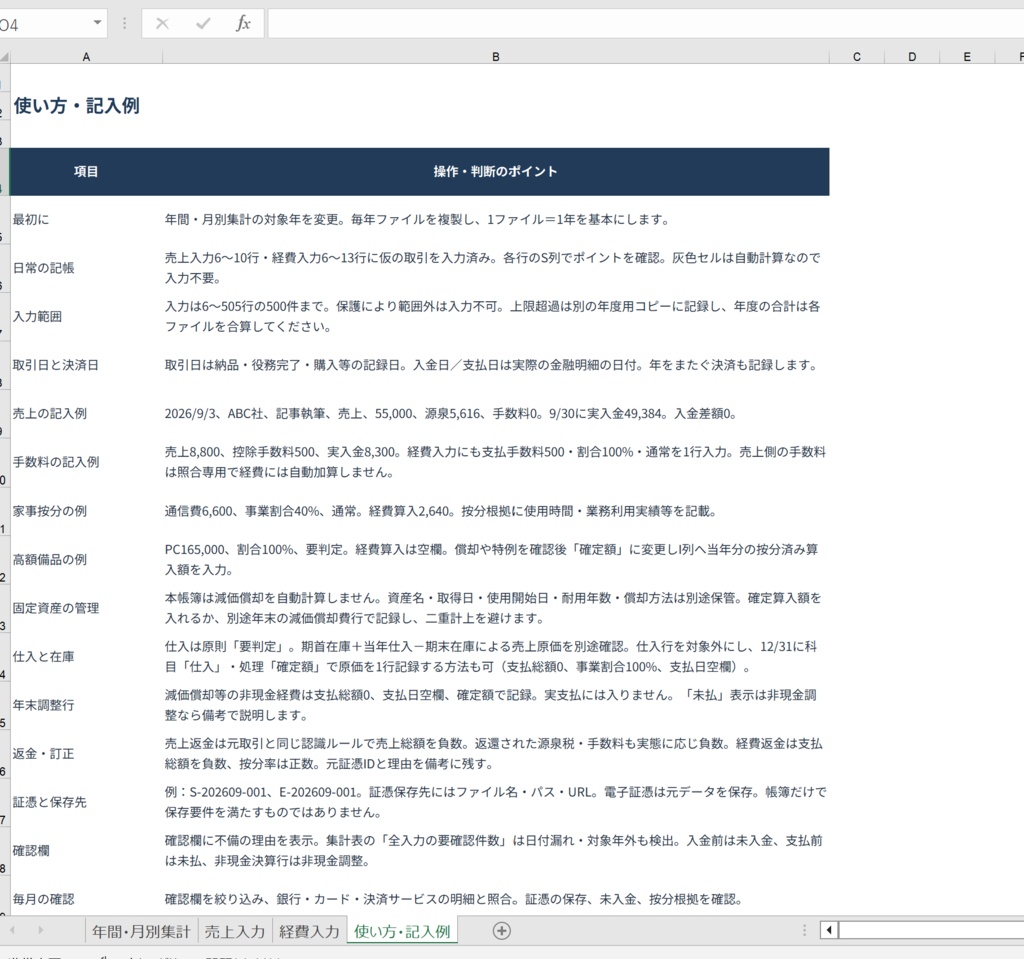Select the 使い方・記入例 sheet tab
Screen dimensions: 1024x959
click(x=402, y=932)
